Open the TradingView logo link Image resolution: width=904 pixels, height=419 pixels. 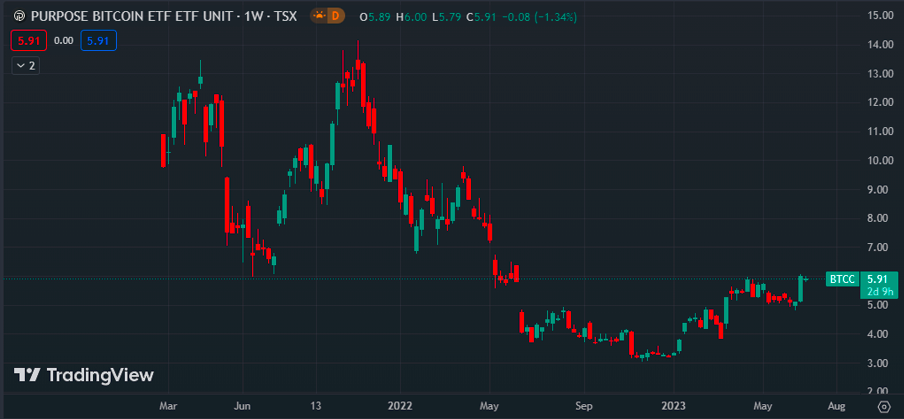point(84,375)
